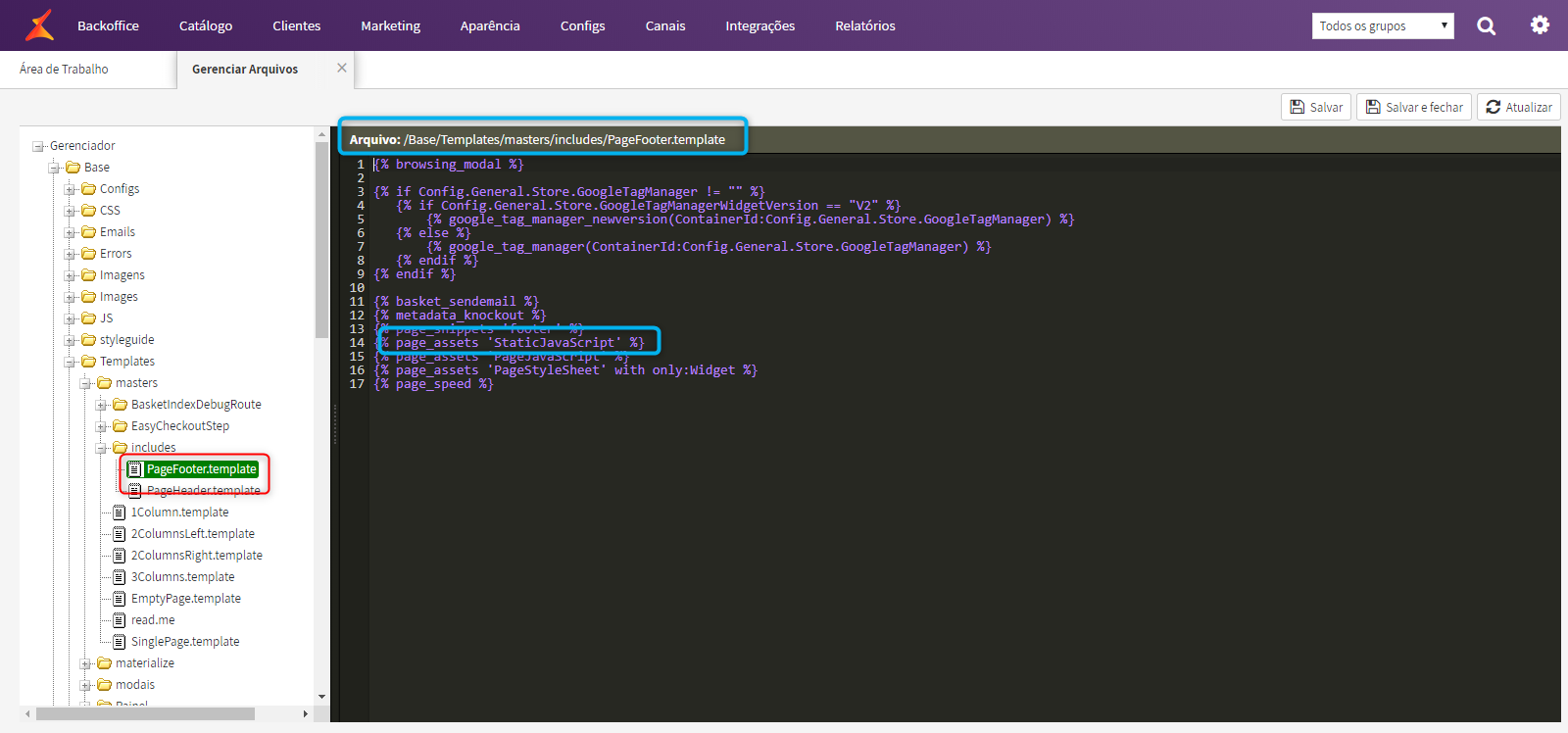Click the CSS folder icon

pos(88,211)
